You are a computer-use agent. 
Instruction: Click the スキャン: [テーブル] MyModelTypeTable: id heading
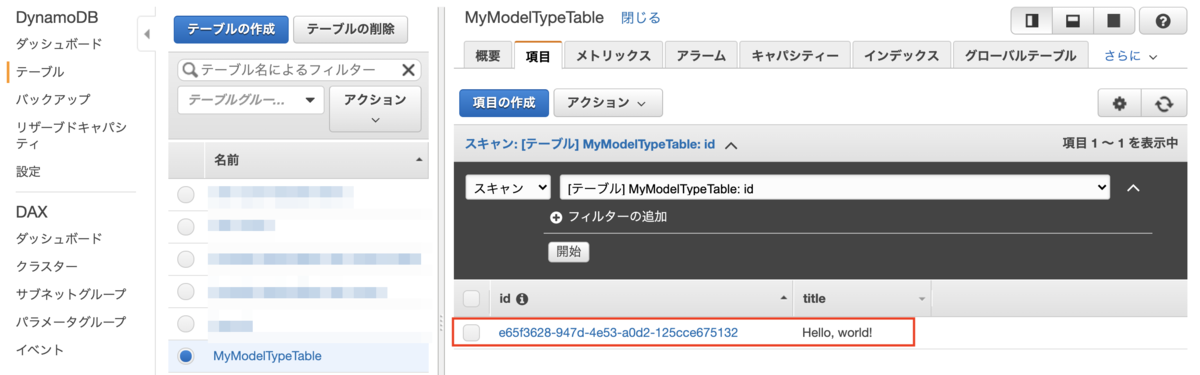point(589,144)
